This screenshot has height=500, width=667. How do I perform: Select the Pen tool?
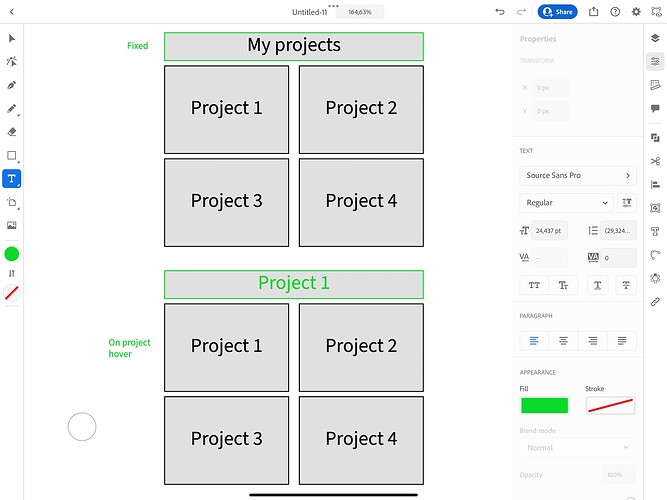(x=12, y=85)
